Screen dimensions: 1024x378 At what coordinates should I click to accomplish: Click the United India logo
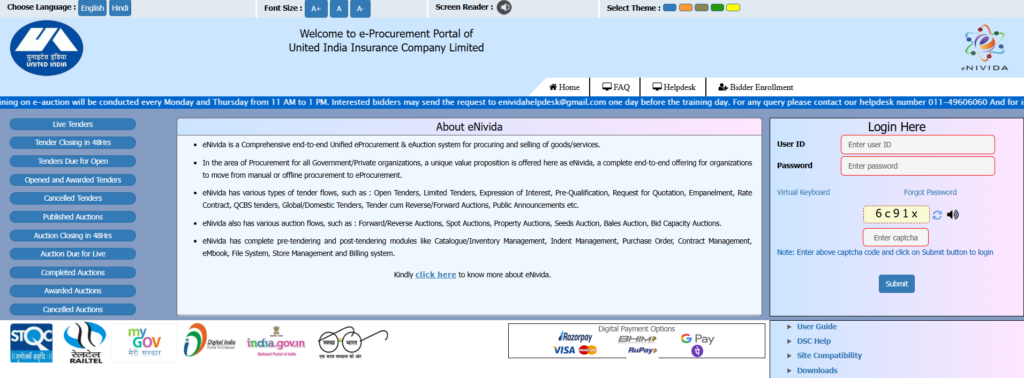(x=46, y=48)
